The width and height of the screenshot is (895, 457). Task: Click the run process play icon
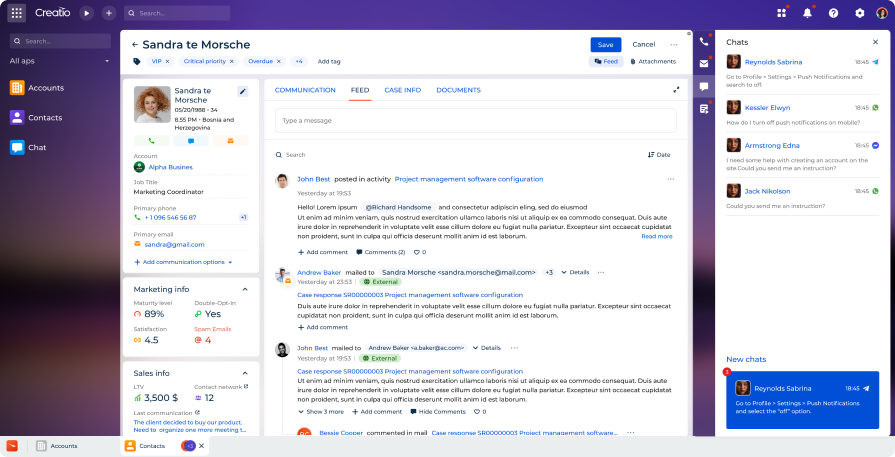[86, 13]
